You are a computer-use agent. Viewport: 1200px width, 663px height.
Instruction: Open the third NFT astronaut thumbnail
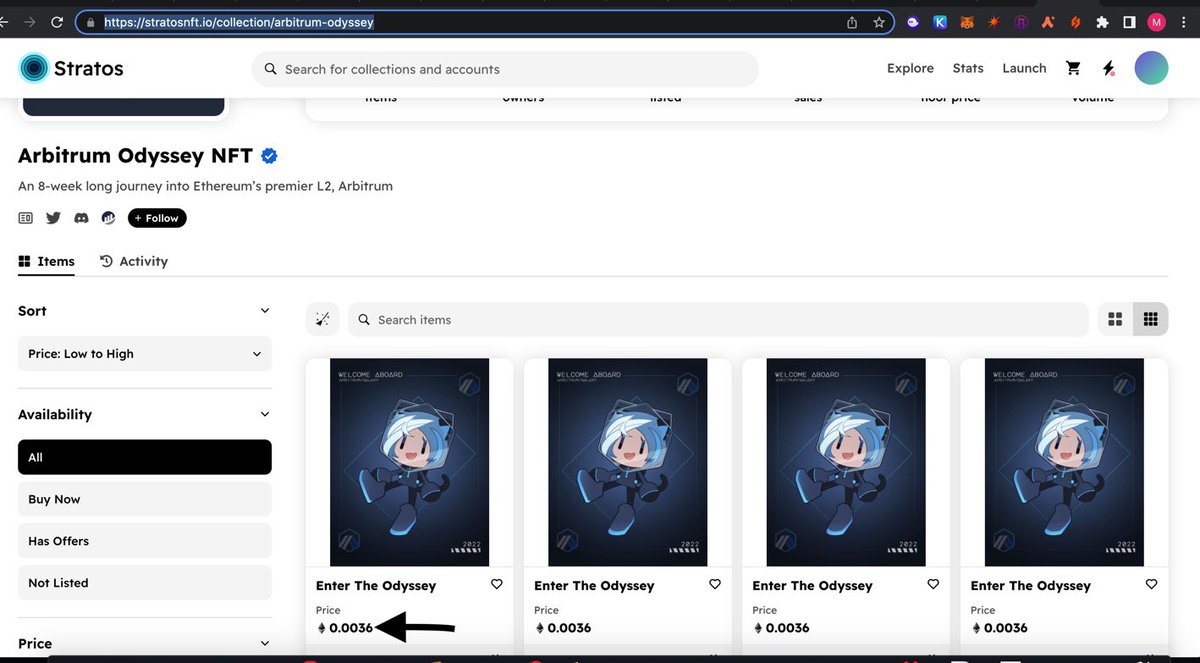(x=846, y=462)
